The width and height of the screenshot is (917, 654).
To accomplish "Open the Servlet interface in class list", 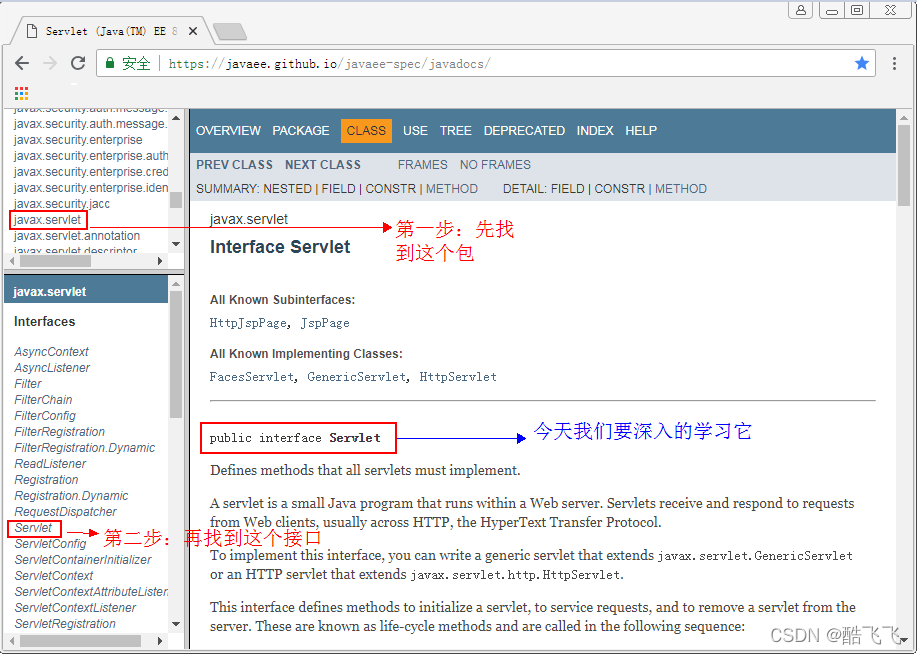I will tap(33, 528).
